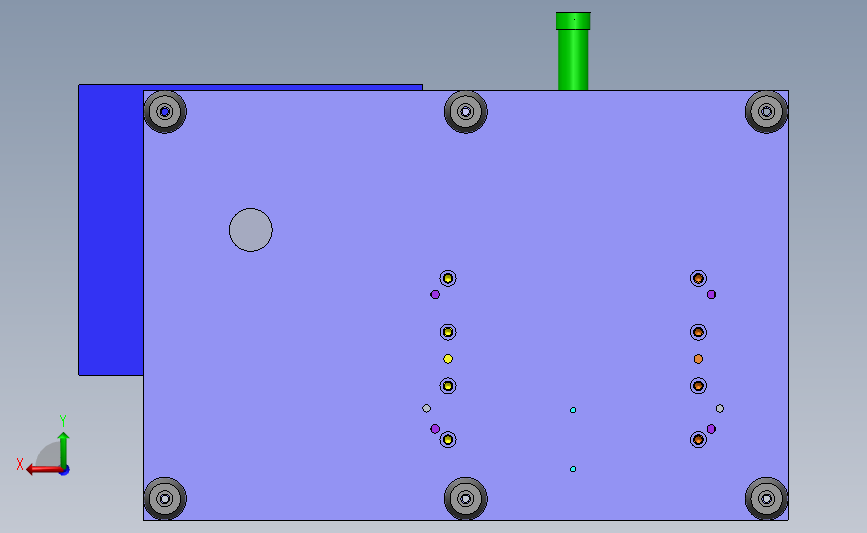The height and width of the screenshot is (533, 867).
Task: Click the lower cyan dot
Action: (573, 469)
